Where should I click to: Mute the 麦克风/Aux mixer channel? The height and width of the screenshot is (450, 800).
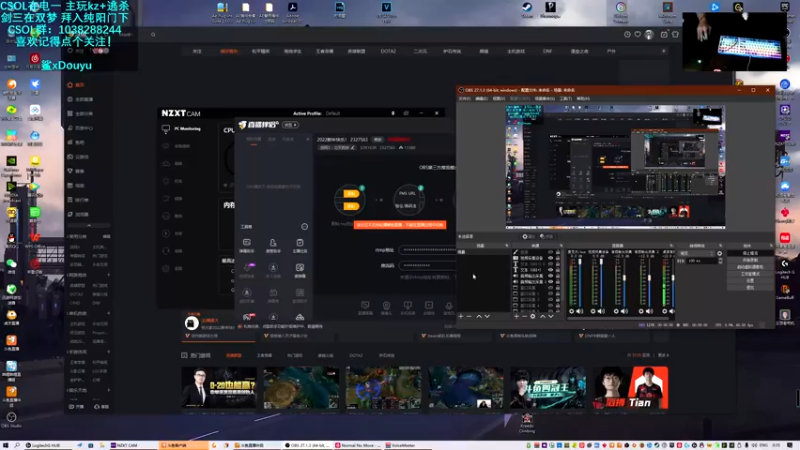tap(580, 311)
